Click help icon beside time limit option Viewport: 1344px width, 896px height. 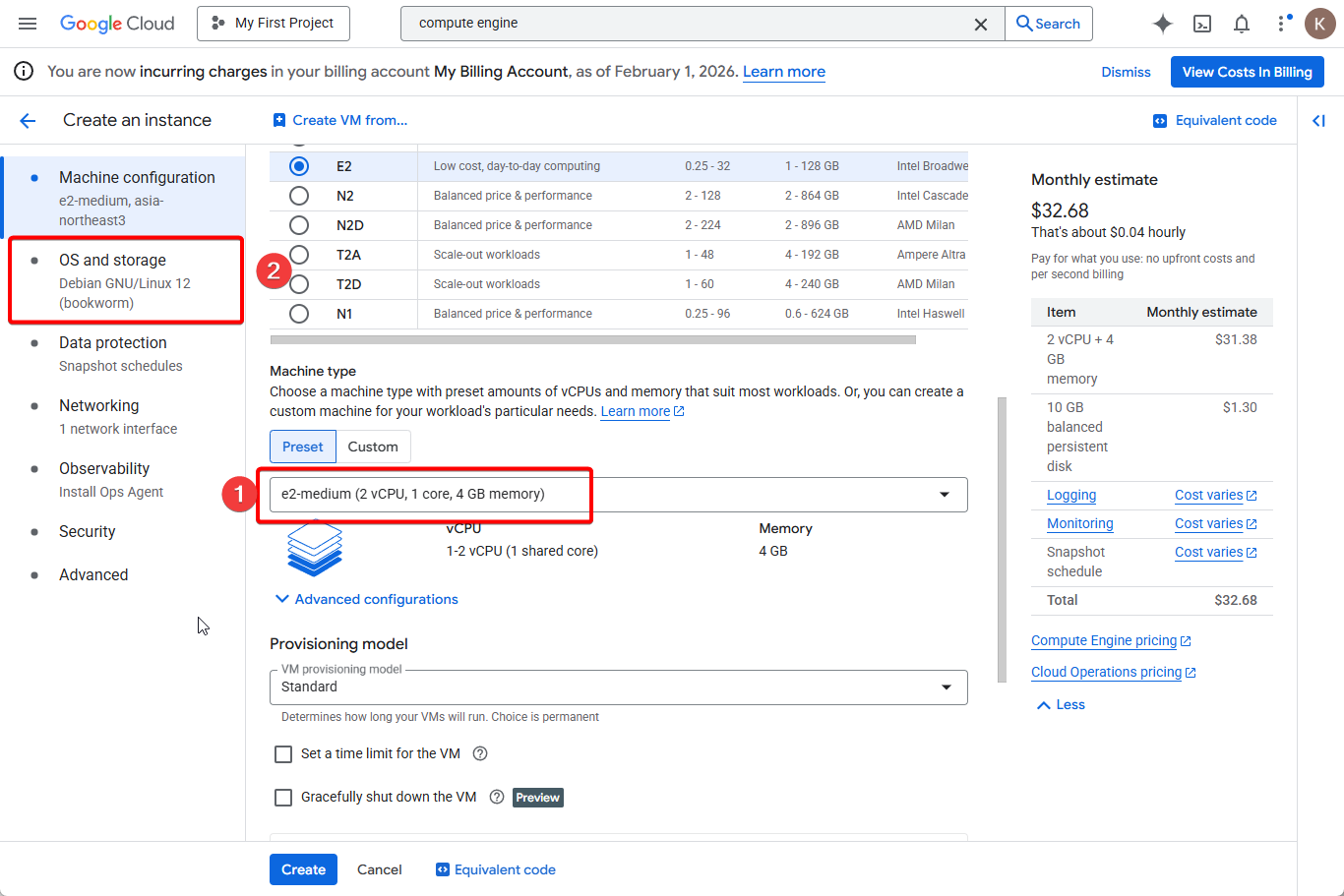point(480,753)
